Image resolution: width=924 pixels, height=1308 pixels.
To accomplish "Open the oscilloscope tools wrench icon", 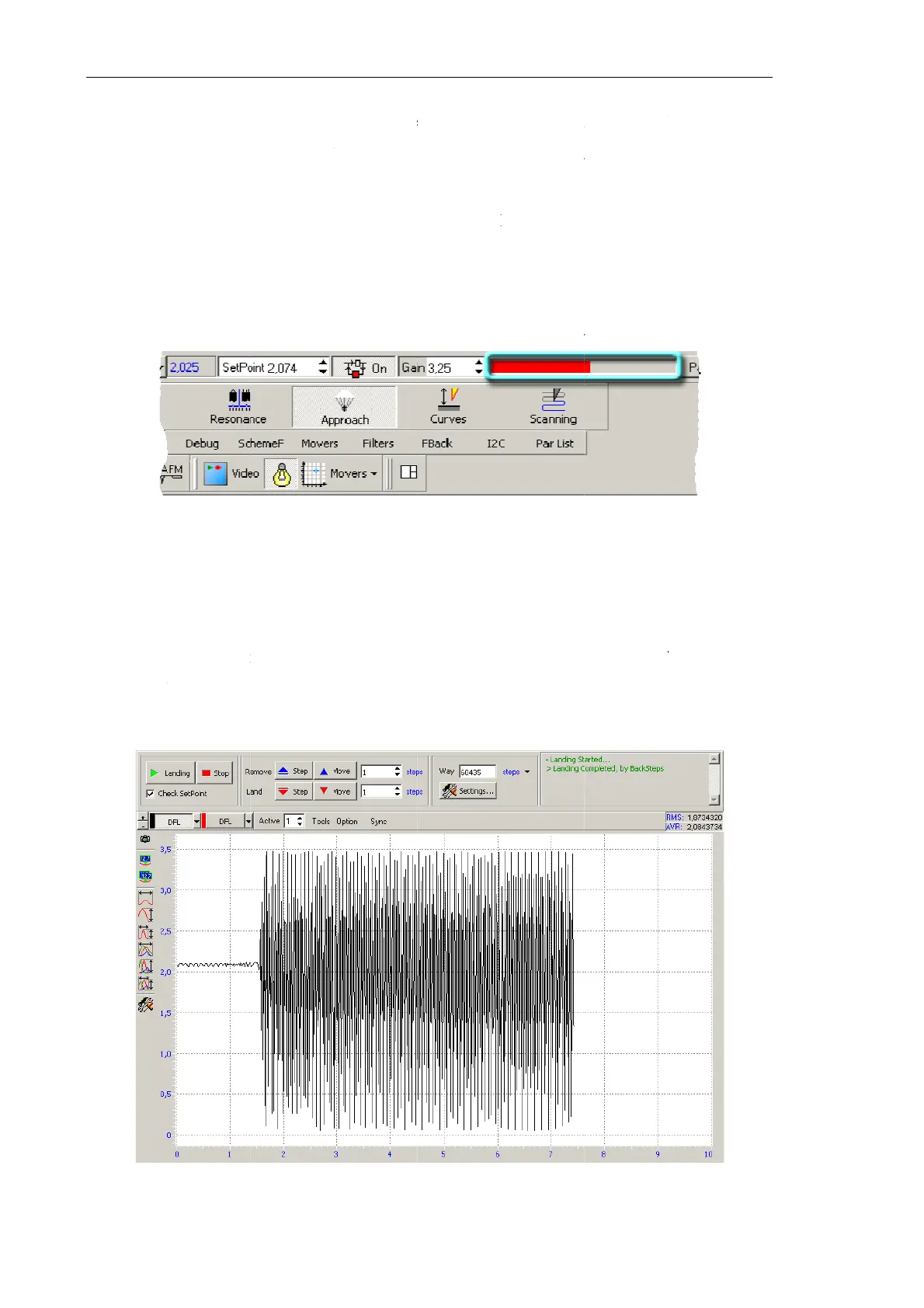I will point(145,1005).
